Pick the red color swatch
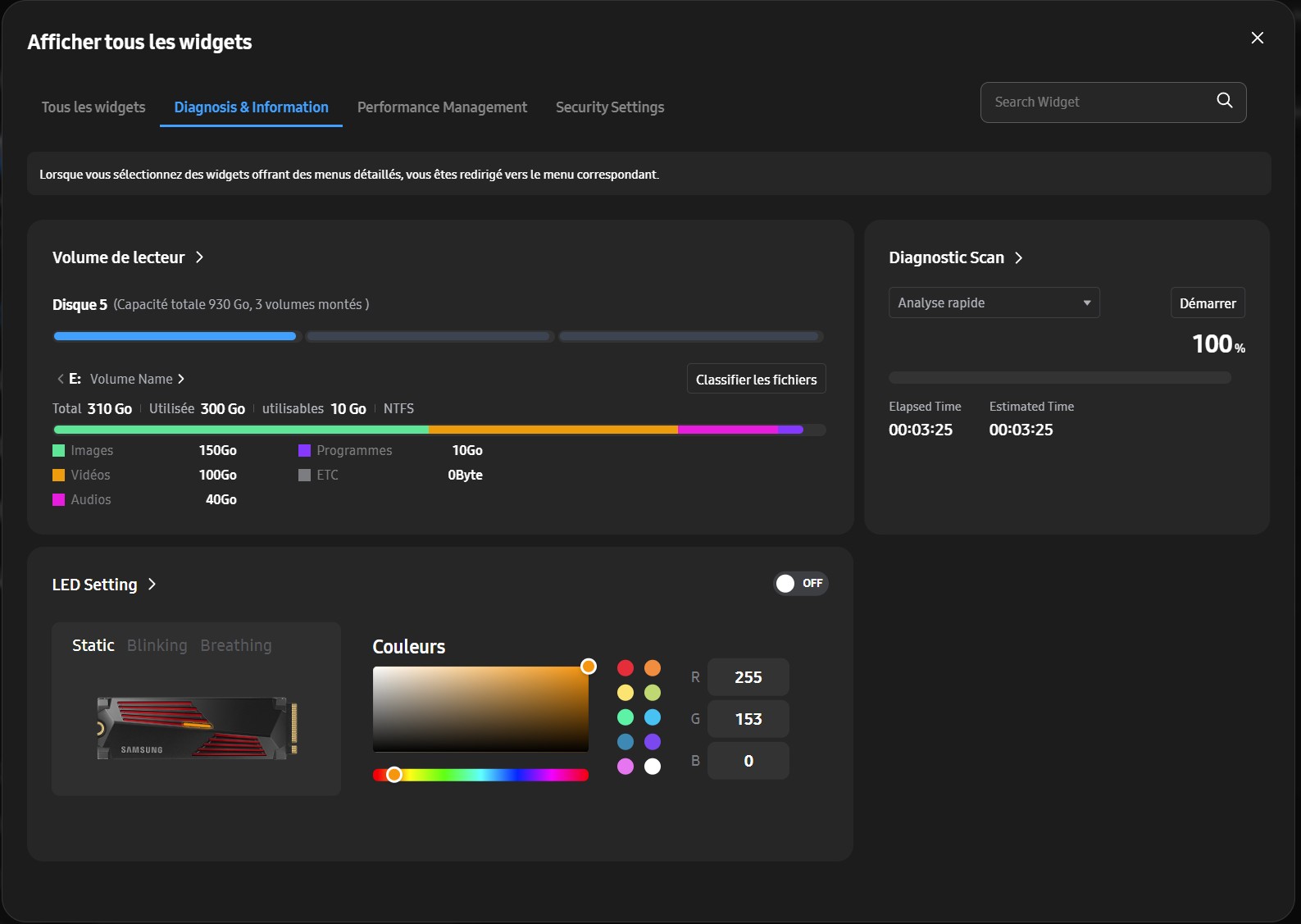 coord(625,668)
